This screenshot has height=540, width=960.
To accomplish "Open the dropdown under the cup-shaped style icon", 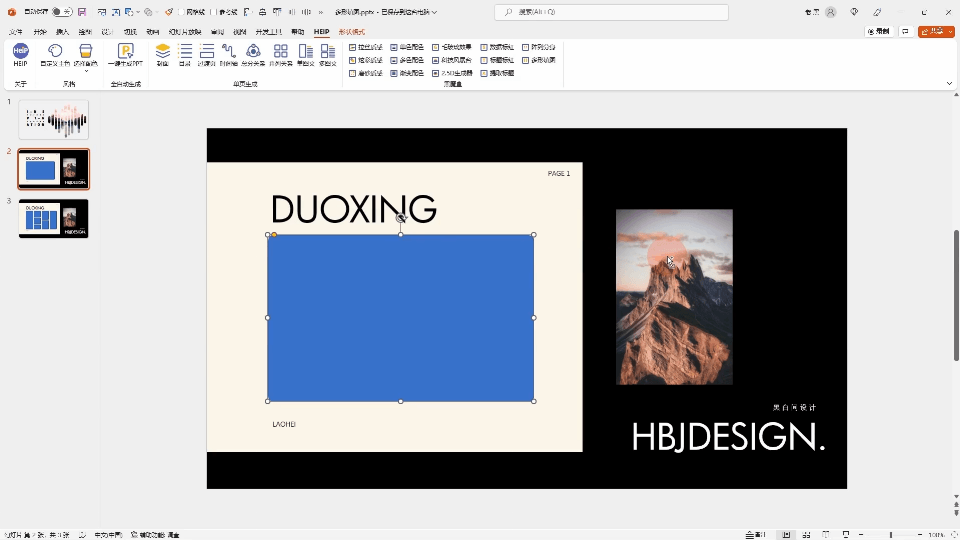I will pos(86,70).
